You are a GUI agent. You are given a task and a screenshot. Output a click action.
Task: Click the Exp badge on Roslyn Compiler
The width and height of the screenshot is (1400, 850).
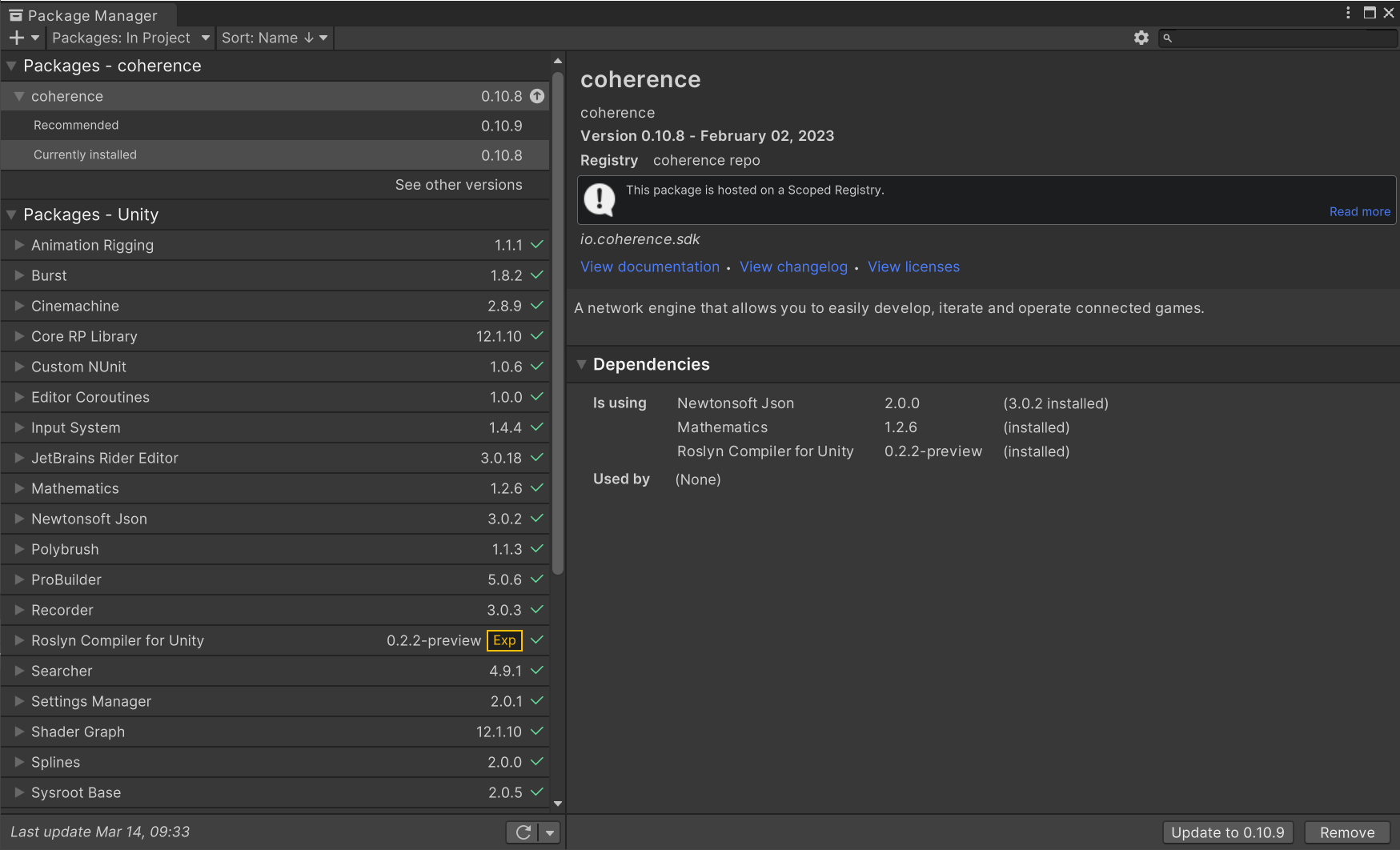[504, 640]
